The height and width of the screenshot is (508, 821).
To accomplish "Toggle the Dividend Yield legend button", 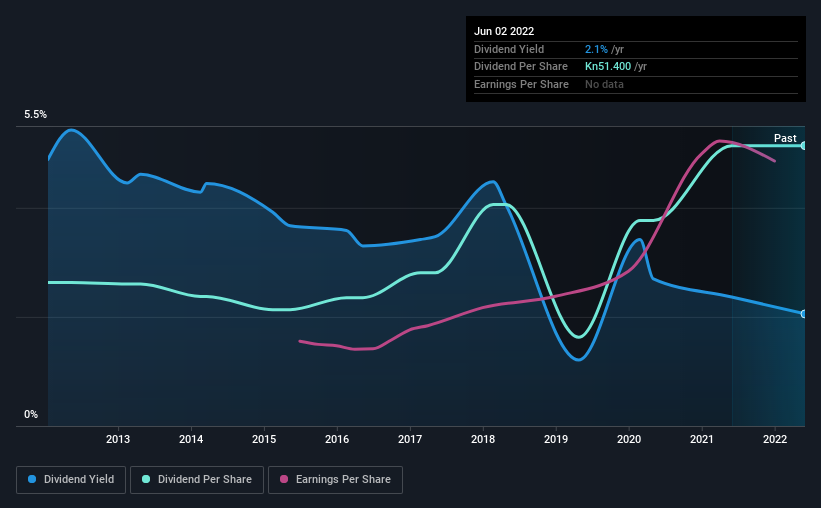I will [x=71, y=480].
